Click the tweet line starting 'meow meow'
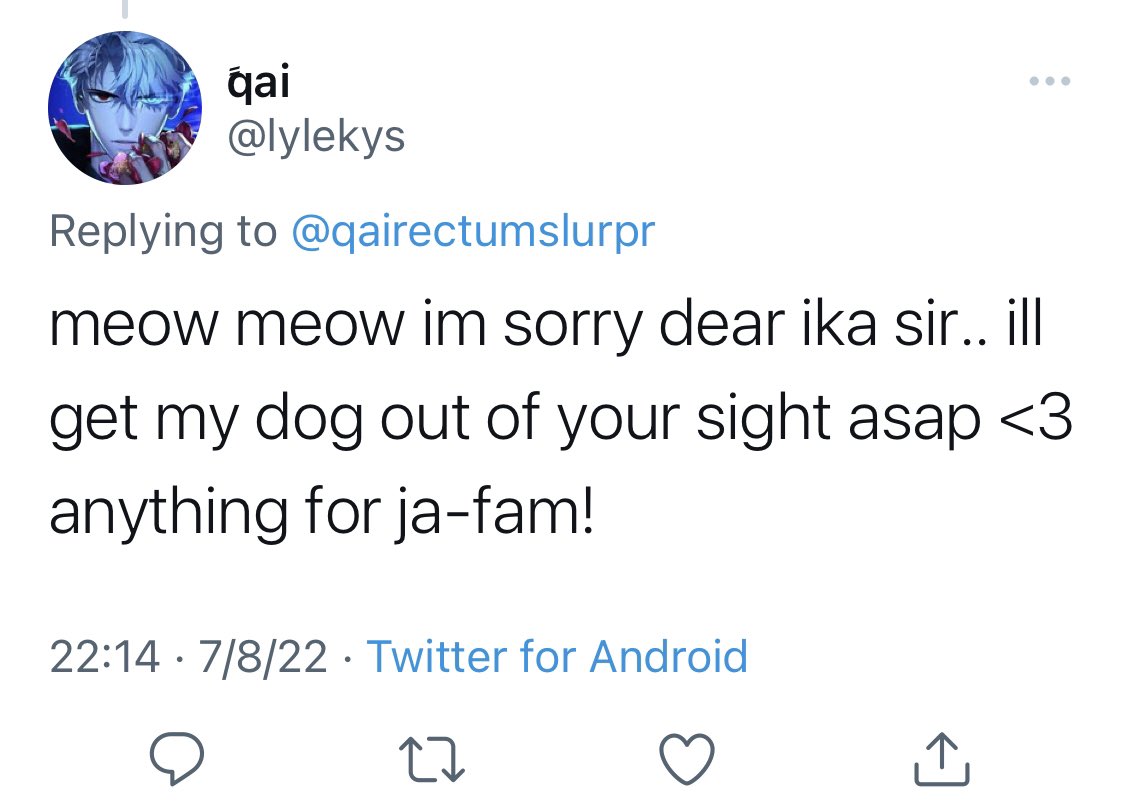The width and height of the screenshot is (1125, 811). tap(545, 324)
